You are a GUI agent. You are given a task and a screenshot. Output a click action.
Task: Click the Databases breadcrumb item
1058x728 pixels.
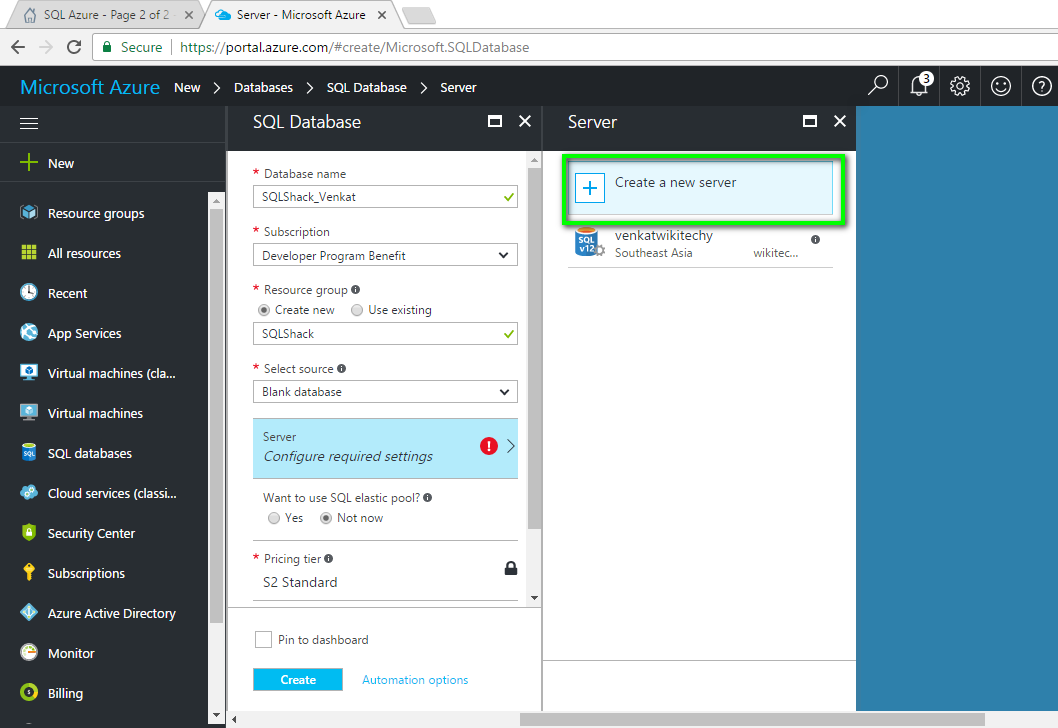263,88
